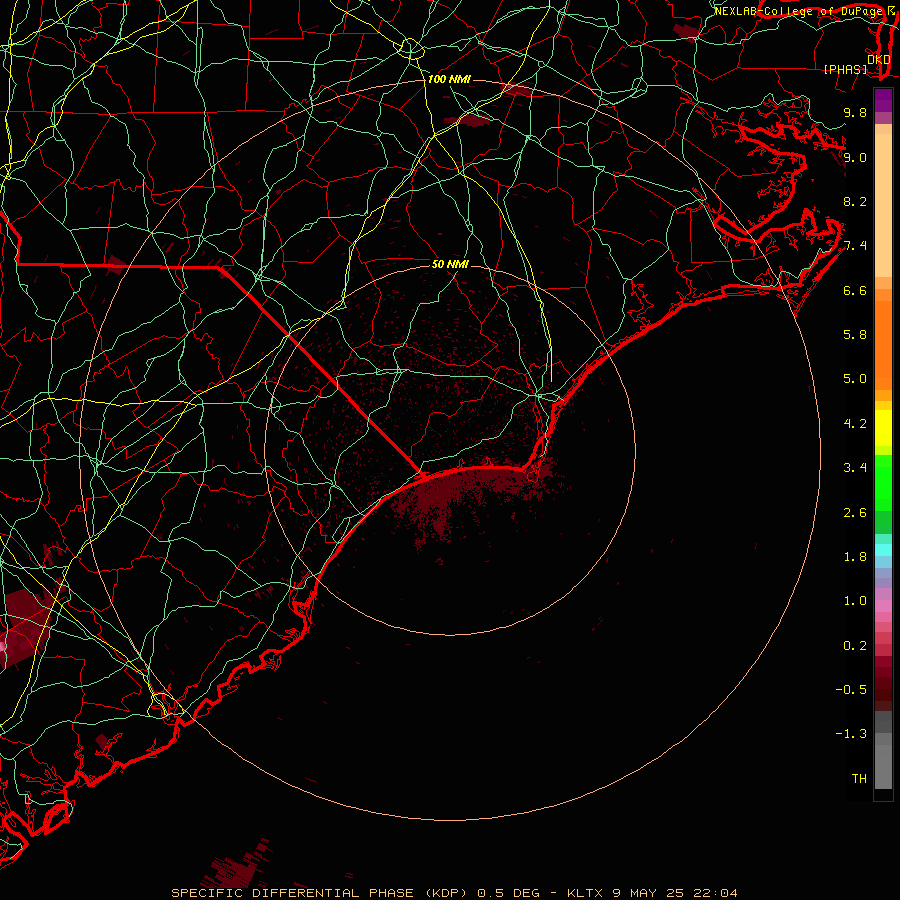Click the 50 NMI range ring label
900x900 pixels.
450,265
